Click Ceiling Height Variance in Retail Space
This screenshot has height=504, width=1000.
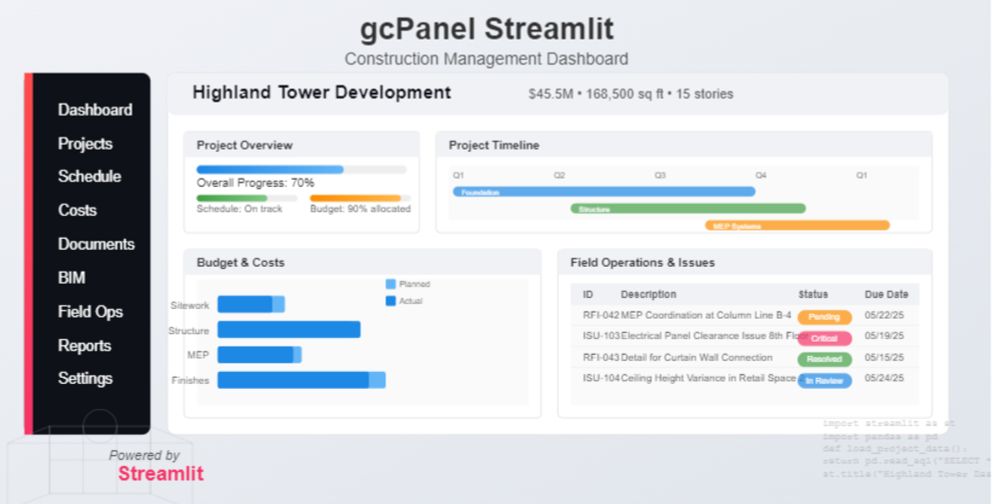point(709,378)
